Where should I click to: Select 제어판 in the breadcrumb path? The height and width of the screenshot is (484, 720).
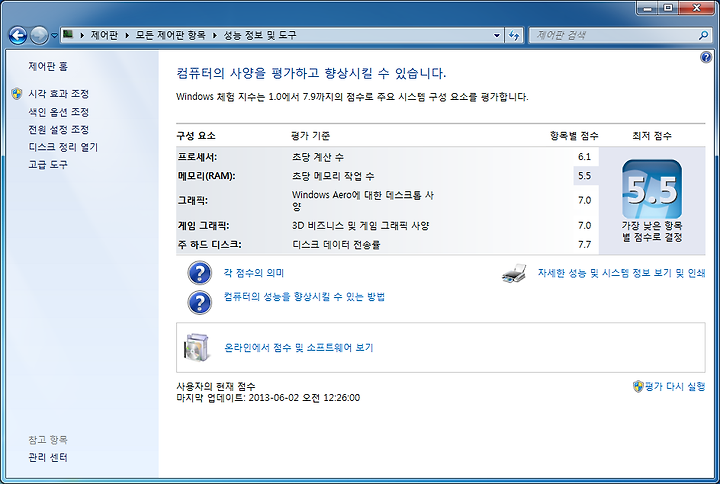104,35
